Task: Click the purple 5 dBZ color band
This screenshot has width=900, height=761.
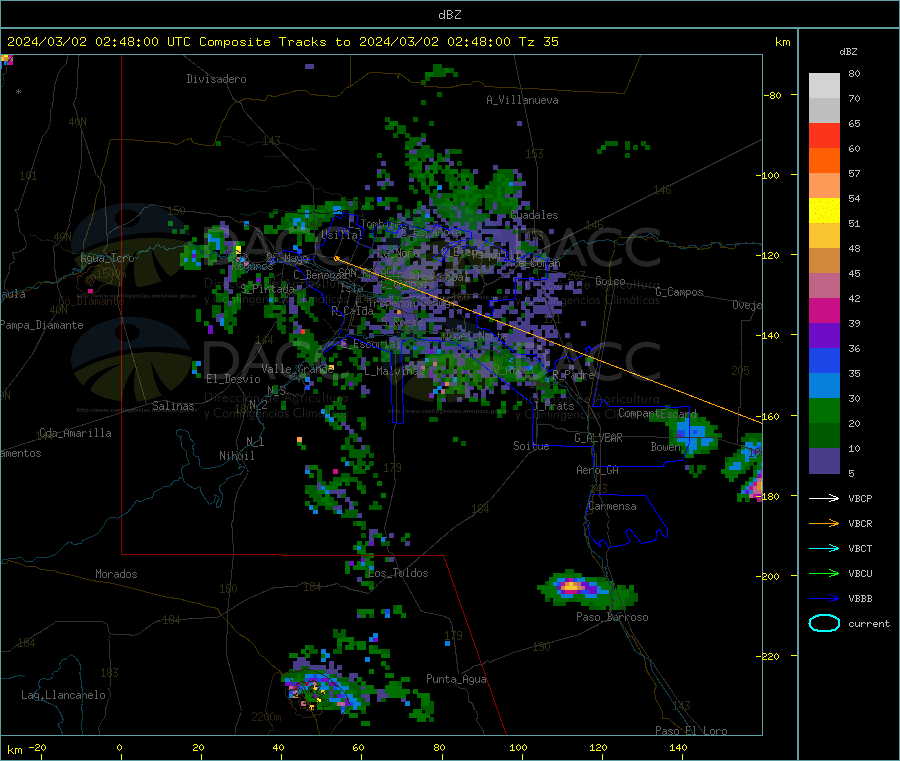Action: point(824,461)
